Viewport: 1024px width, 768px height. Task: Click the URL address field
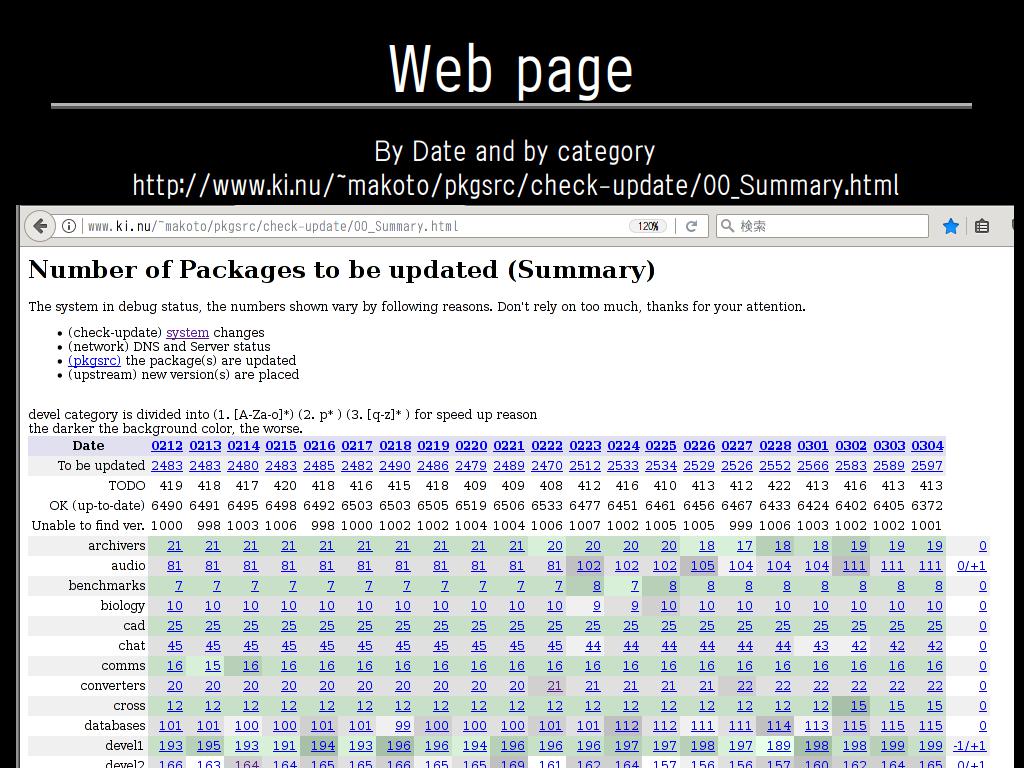[350, 226]
